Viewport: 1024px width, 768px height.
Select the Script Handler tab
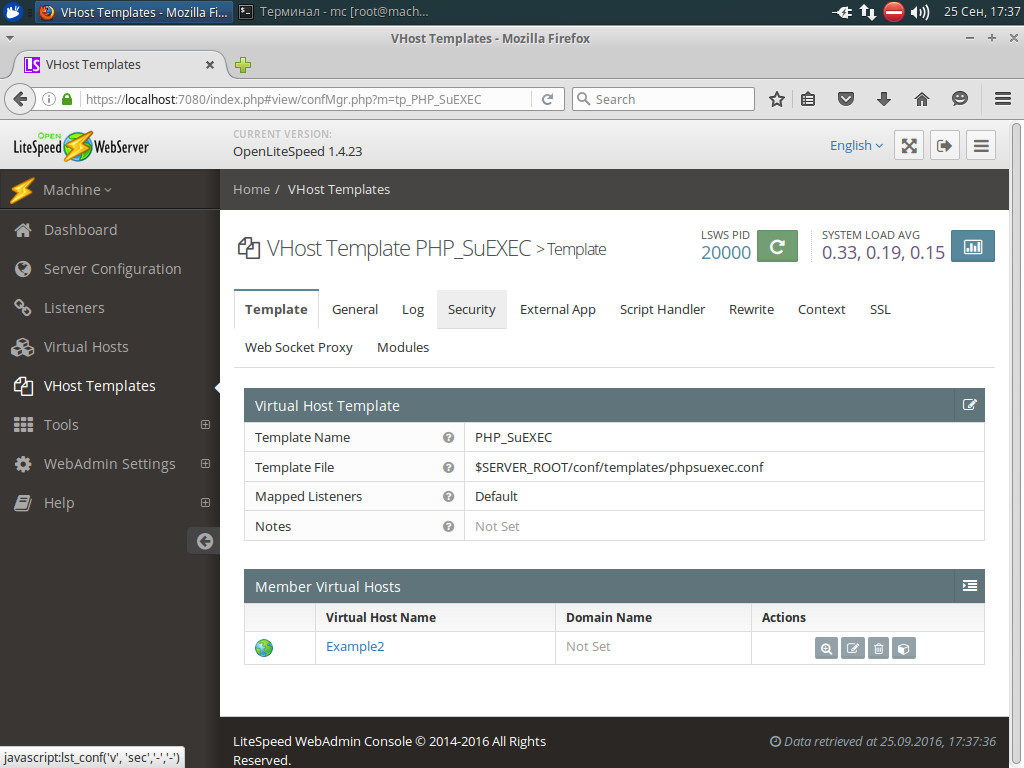click(662, 310)
